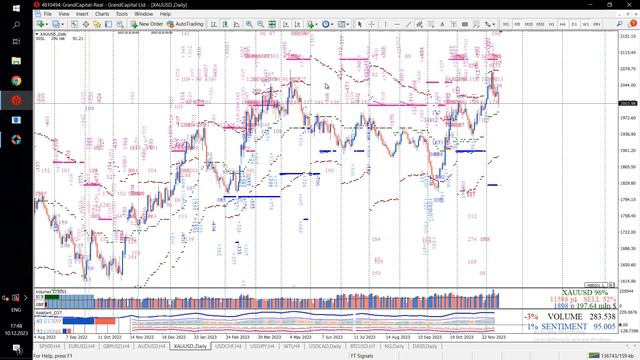Expand the Periods dropdown arrow
This screenshot has width=640, height=360.
pyautogui.click(x=332, y=24)
